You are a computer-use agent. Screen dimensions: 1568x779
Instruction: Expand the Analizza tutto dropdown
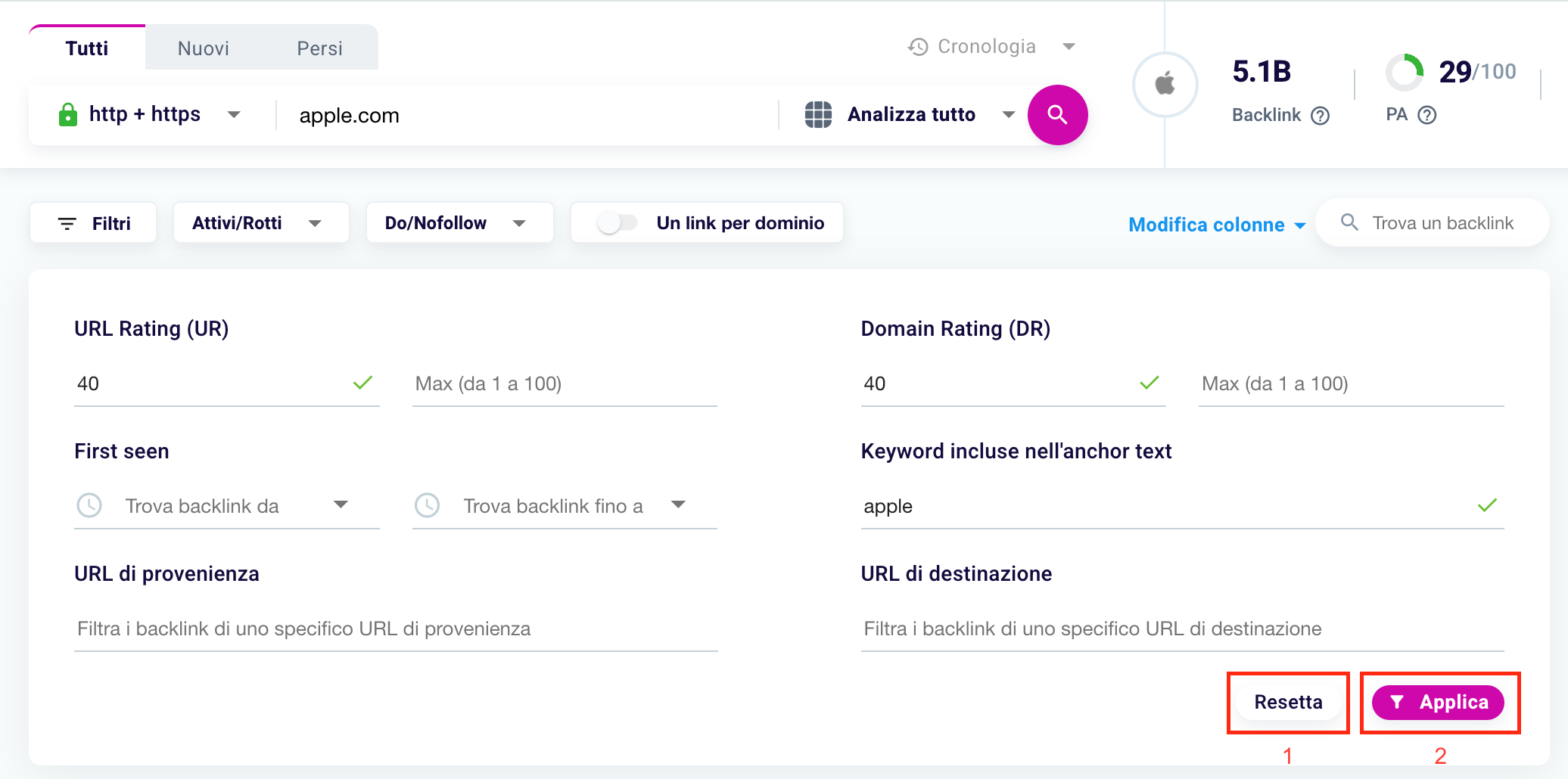pyautogui.click(x=1009, y=115)
